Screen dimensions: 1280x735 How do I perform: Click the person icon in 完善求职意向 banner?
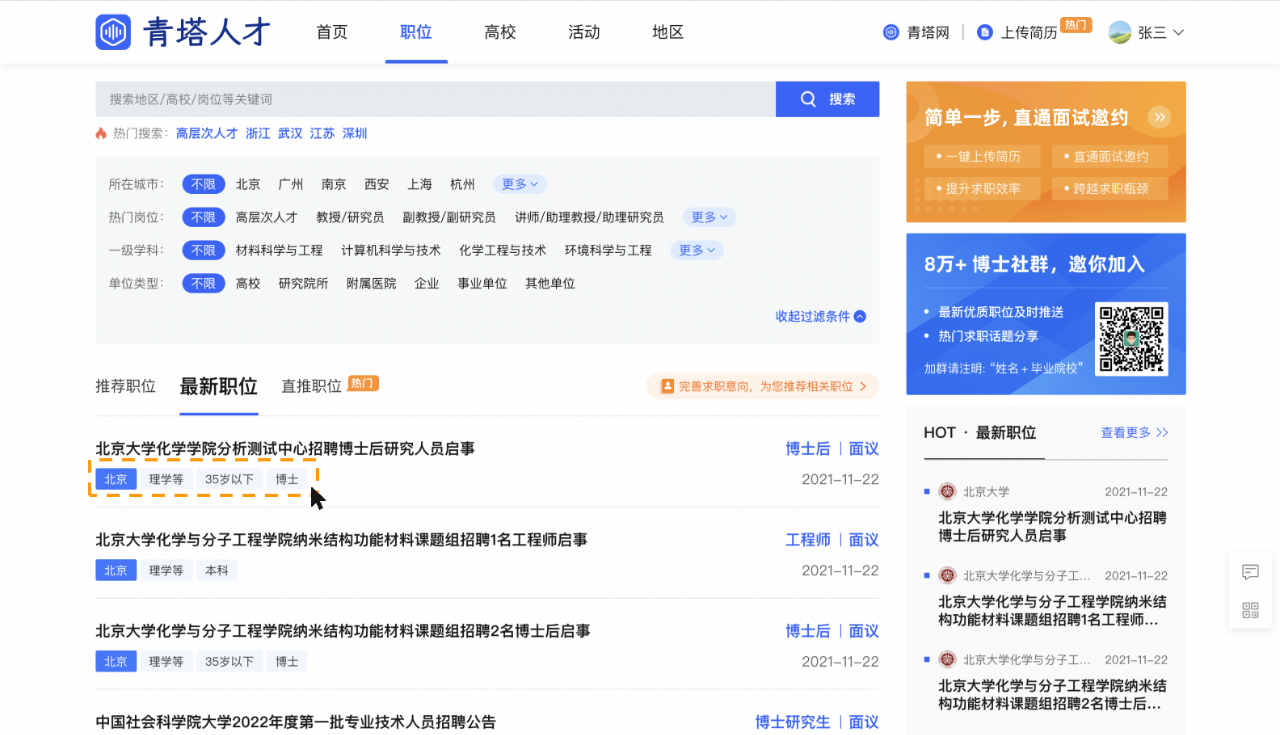click(x=667, y=386)
